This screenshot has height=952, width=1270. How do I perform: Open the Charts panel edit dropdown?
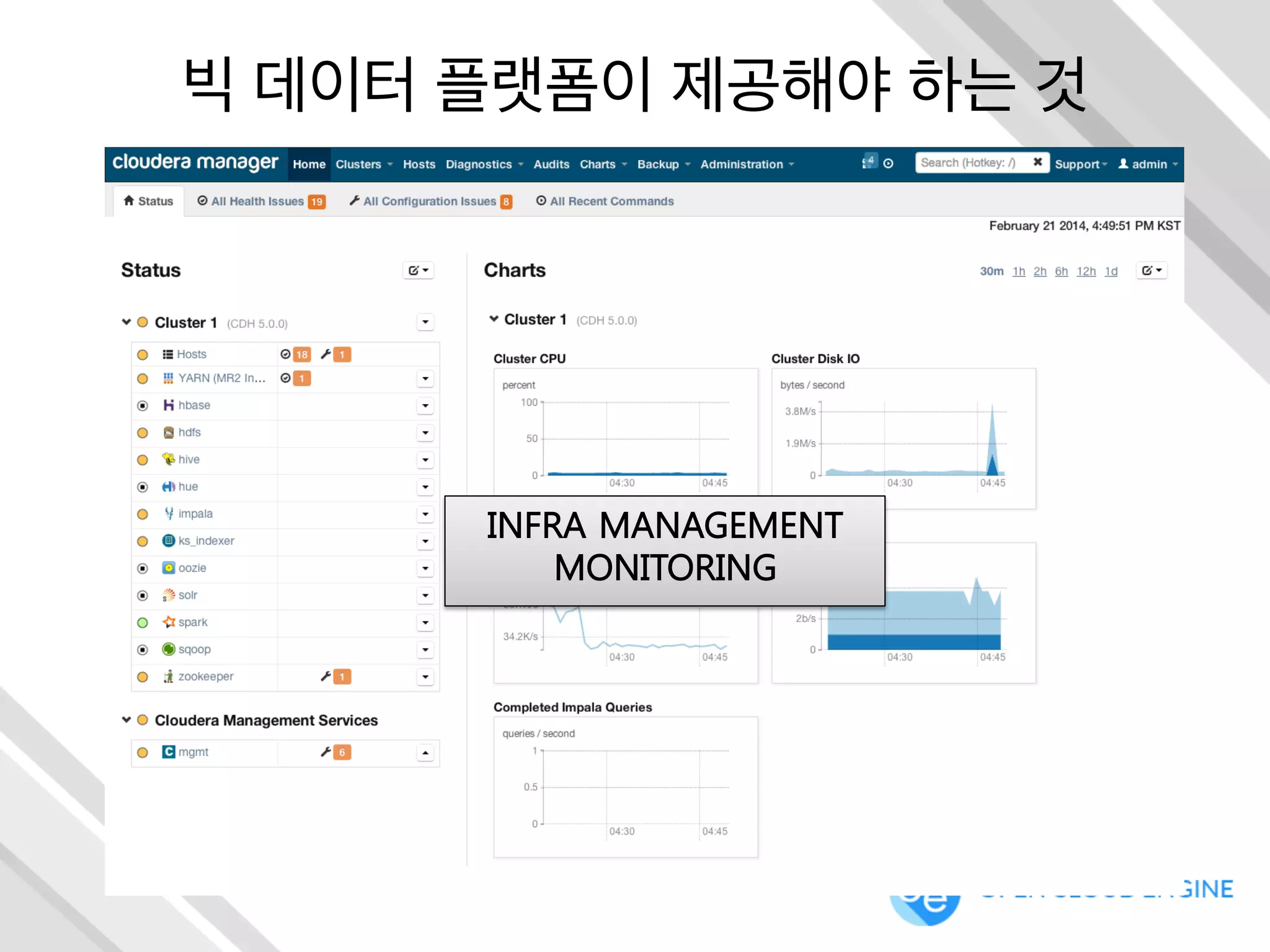1152,271
